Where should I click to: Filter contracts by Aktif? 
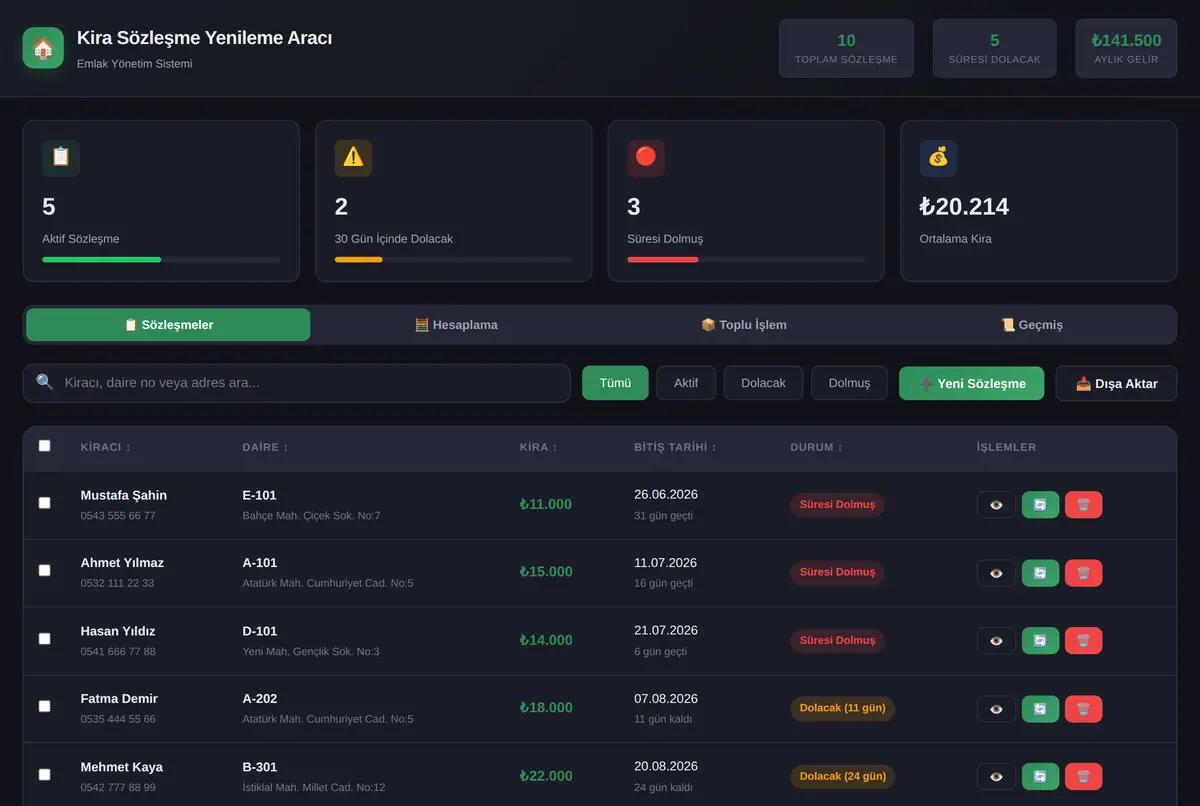point(686,383)
